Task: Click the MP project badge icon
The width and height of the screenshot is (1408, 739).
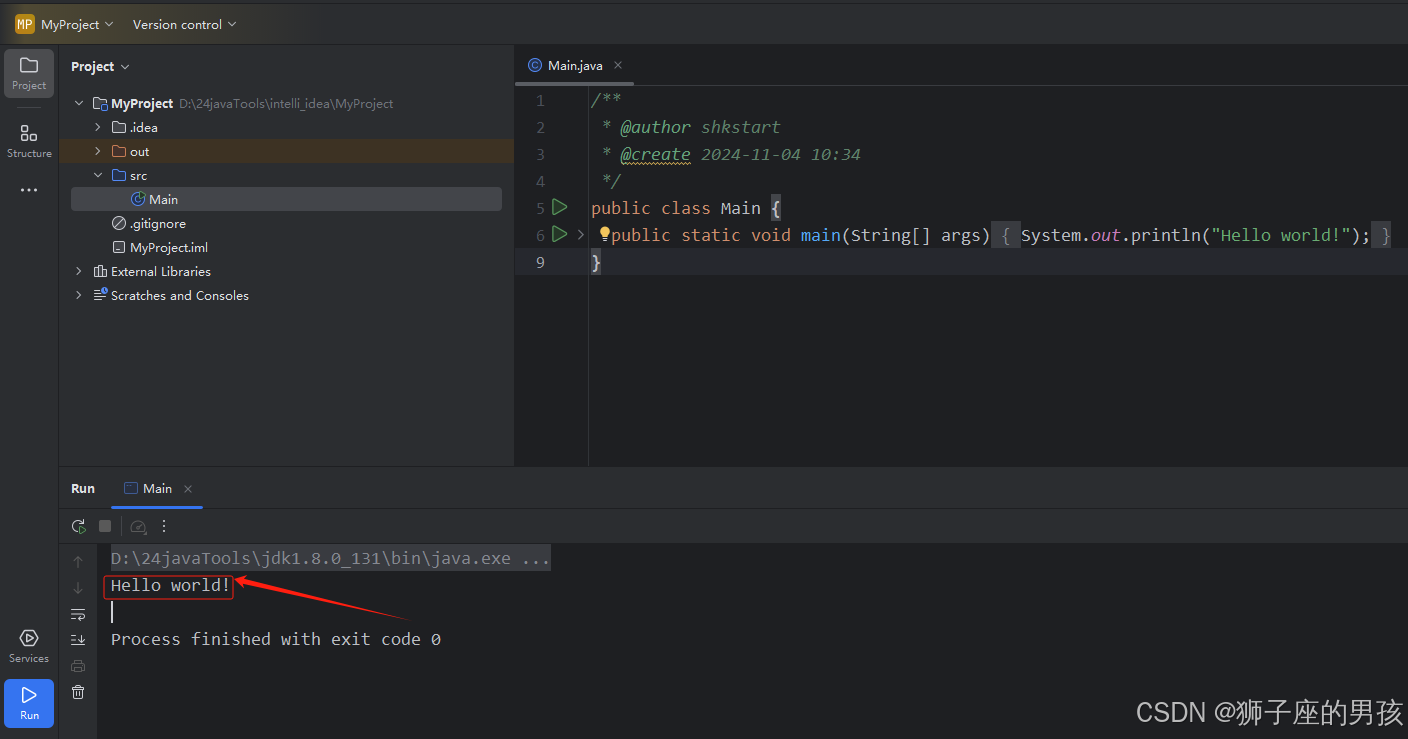Action: (24, 24)
